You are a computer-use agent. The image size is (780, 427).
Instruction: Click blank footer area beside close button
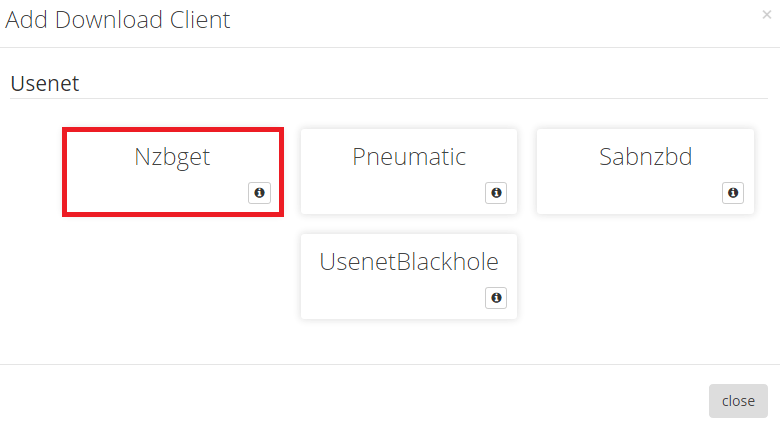pyautogui.click(x=400, y=400)
